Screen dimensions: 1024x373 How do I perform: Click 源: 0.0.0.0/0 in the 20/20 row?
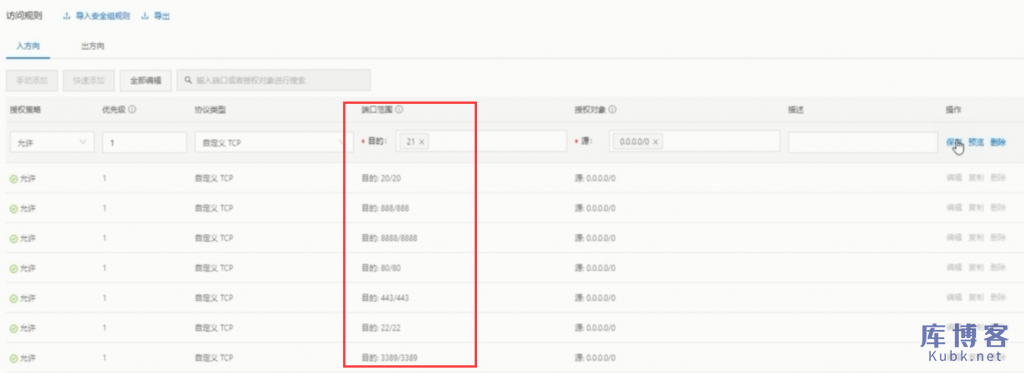coord(595,178)
